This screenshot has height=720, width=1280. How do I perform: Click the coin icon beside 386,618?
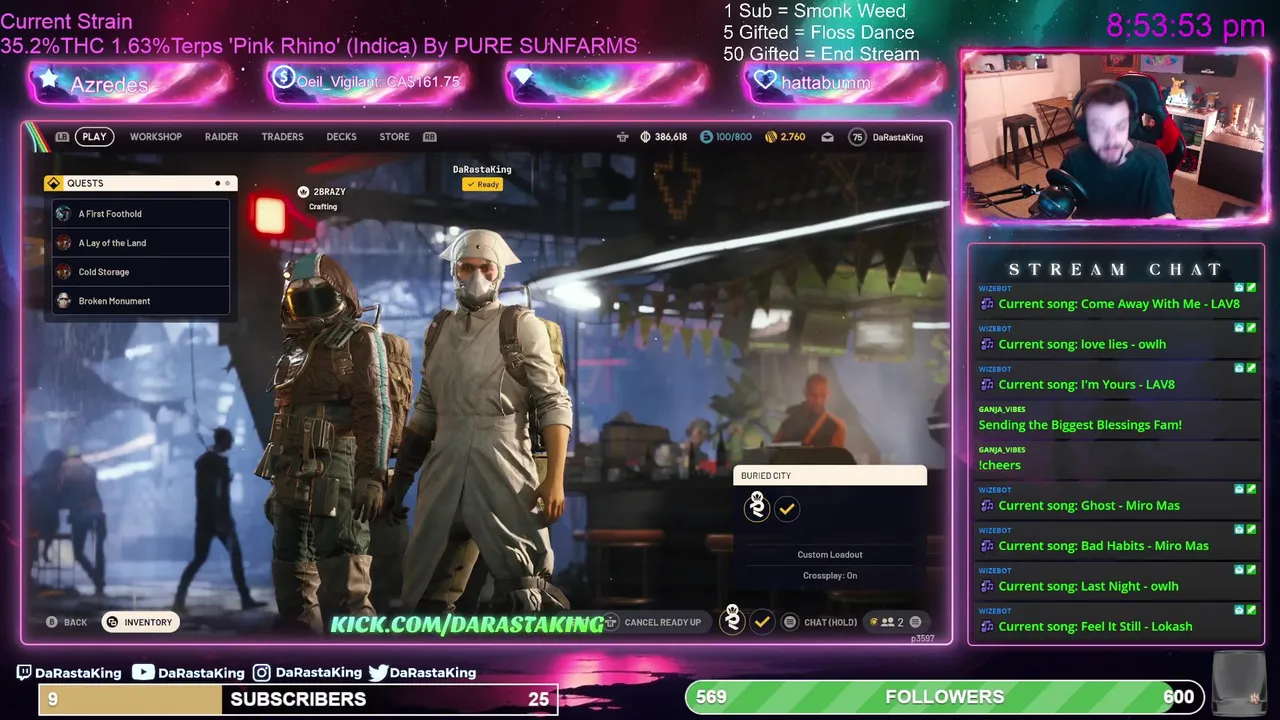coord(646,137)
